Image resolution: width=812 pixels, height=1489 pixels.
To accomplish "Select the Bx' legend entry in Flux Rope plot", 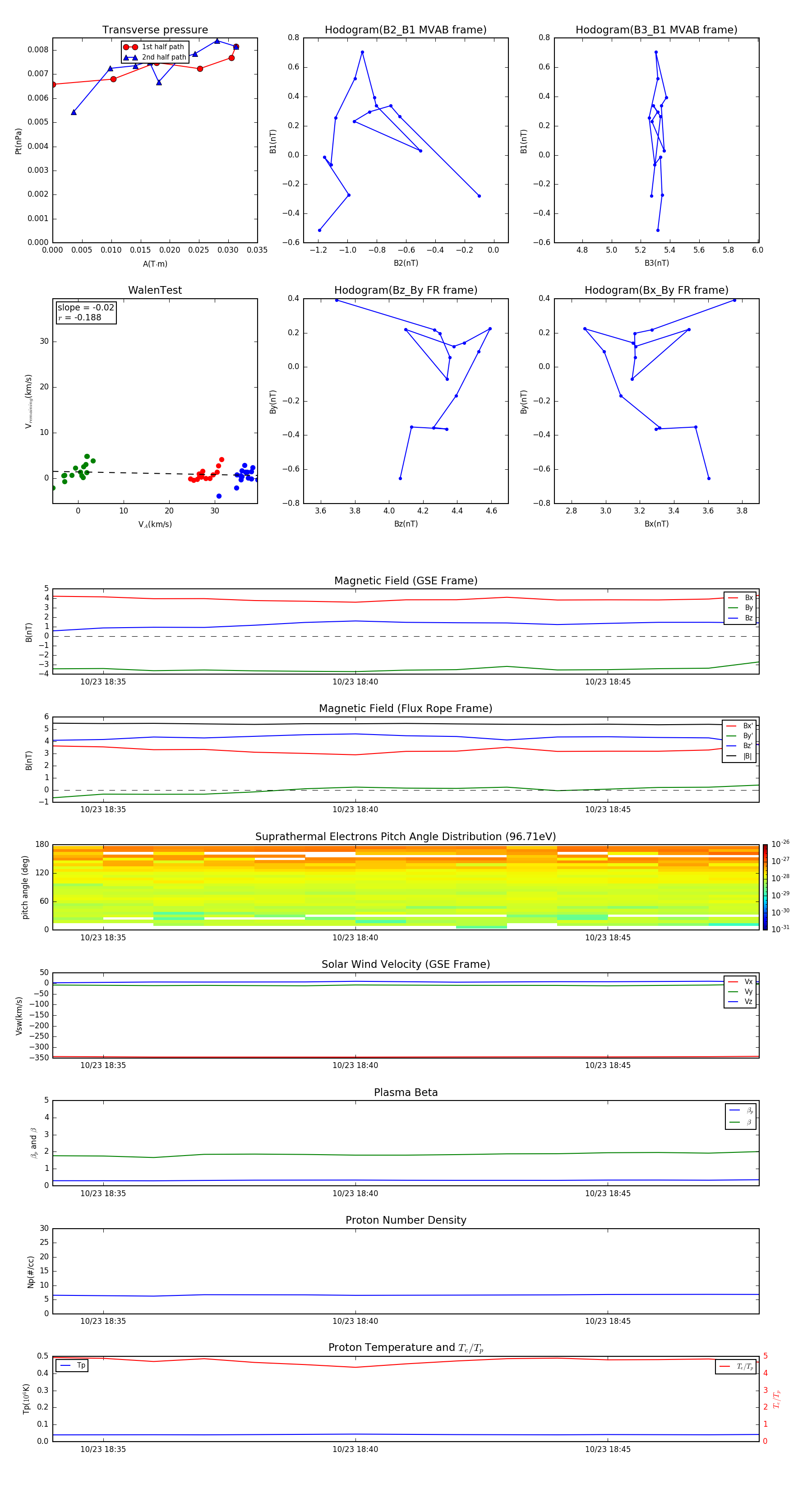I will (740, 726).
